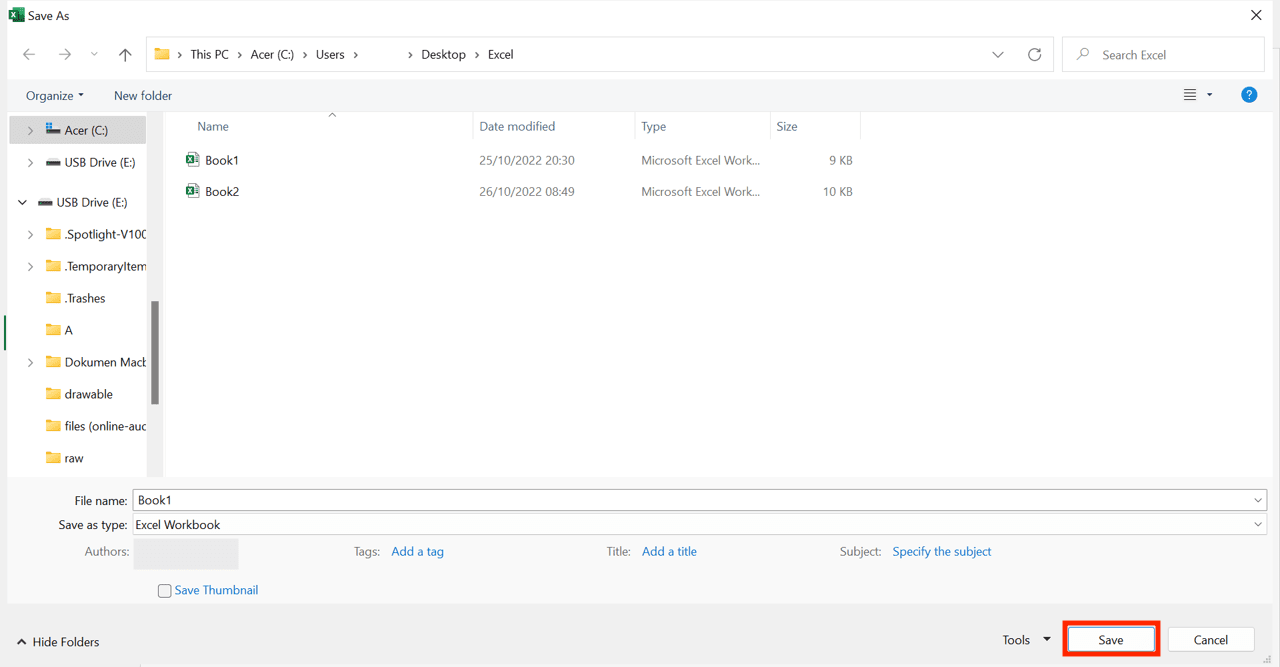
Task: Expand the .Spotlight-V100 folder node
Action: click(x=30, y=234)
